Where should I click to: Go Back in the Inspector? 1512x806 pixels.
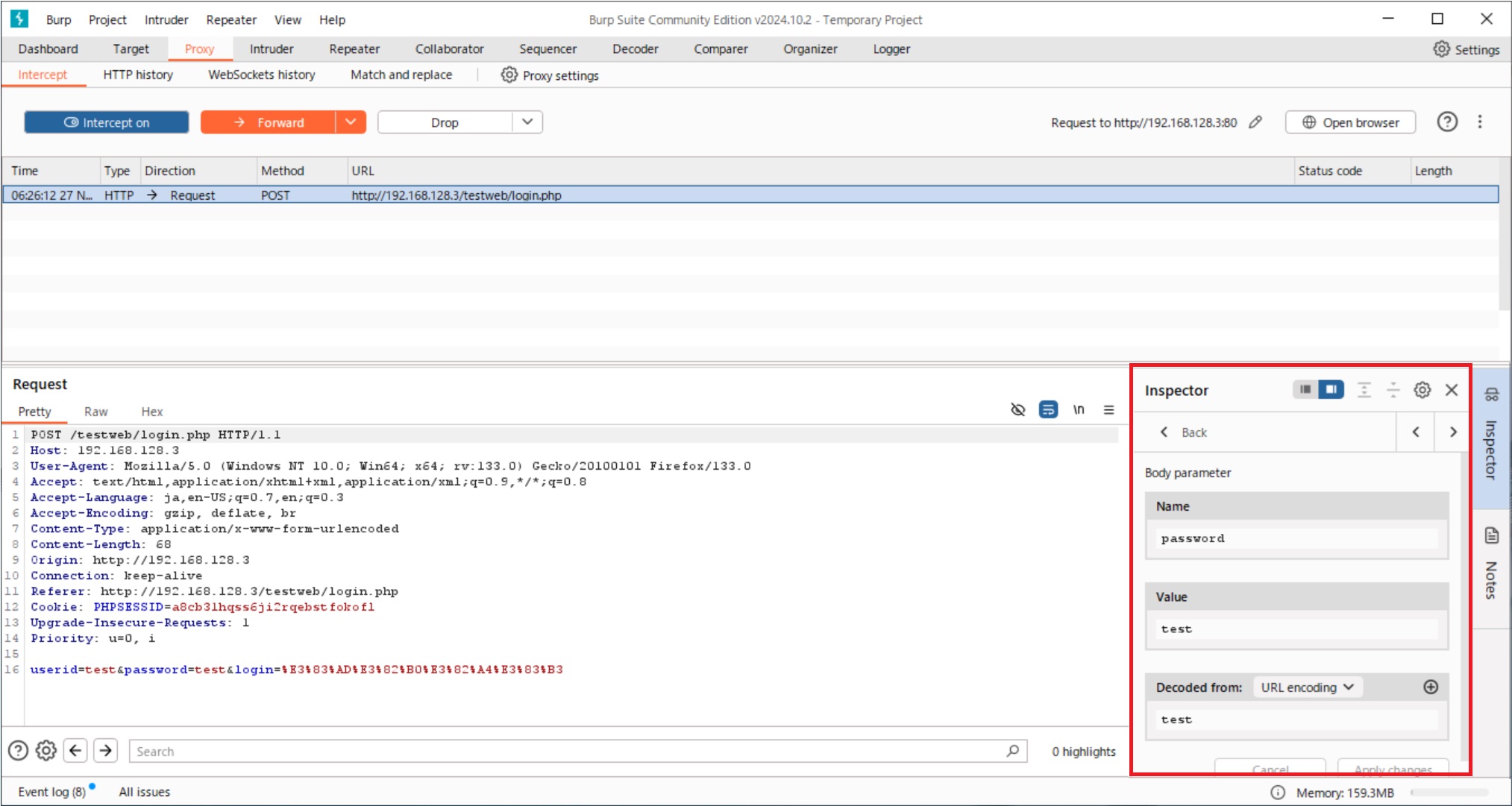pos(1184,432)
